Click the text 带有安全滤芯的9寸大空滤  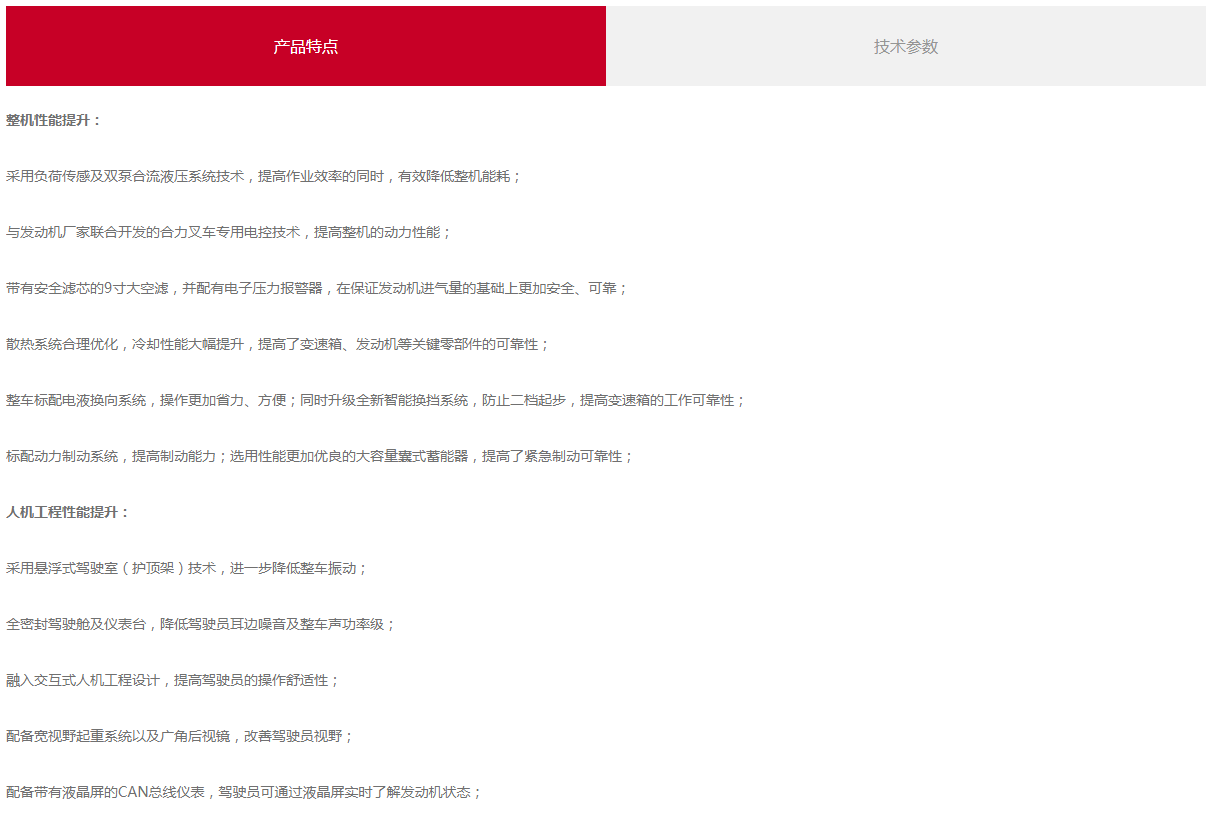point(90,288)
